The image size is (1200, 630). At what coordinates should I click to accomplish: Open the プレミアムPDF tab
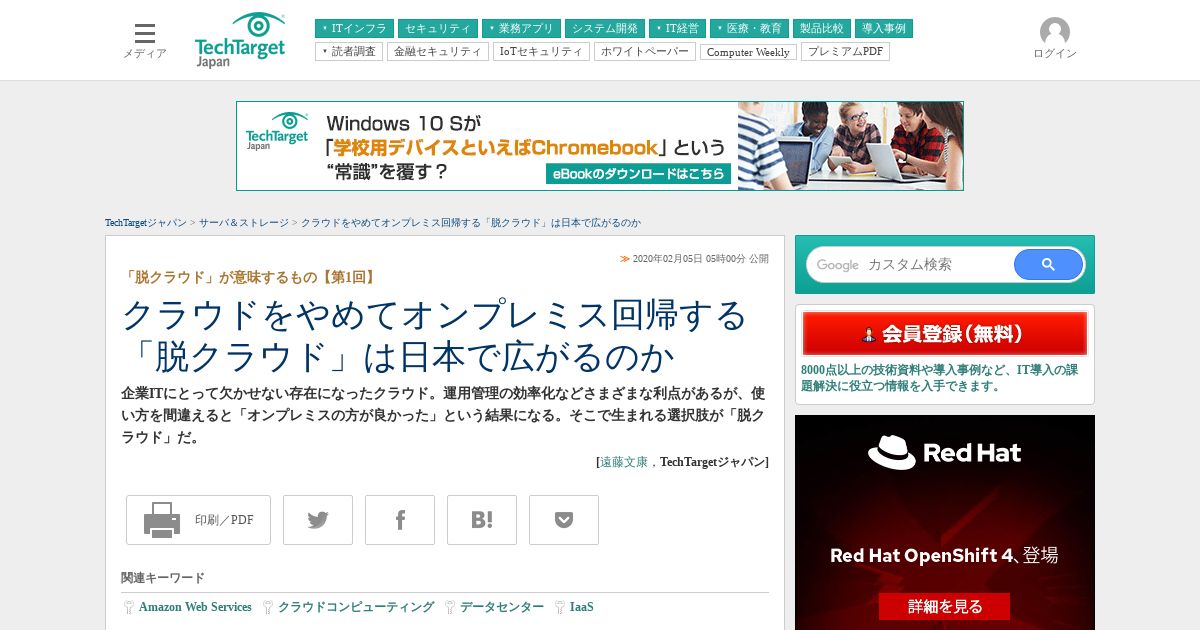click(x=845, y=51)
